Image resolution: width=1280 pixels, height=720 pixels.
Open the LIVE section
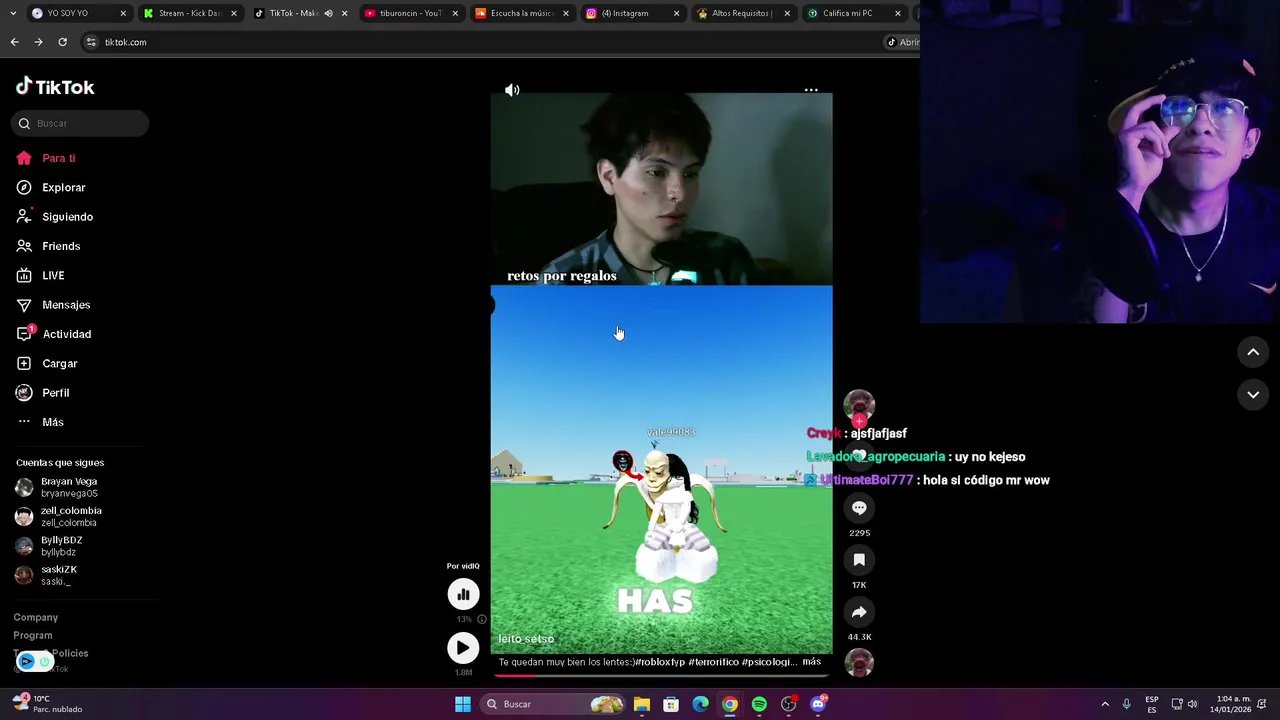click(x=40, y=275)
